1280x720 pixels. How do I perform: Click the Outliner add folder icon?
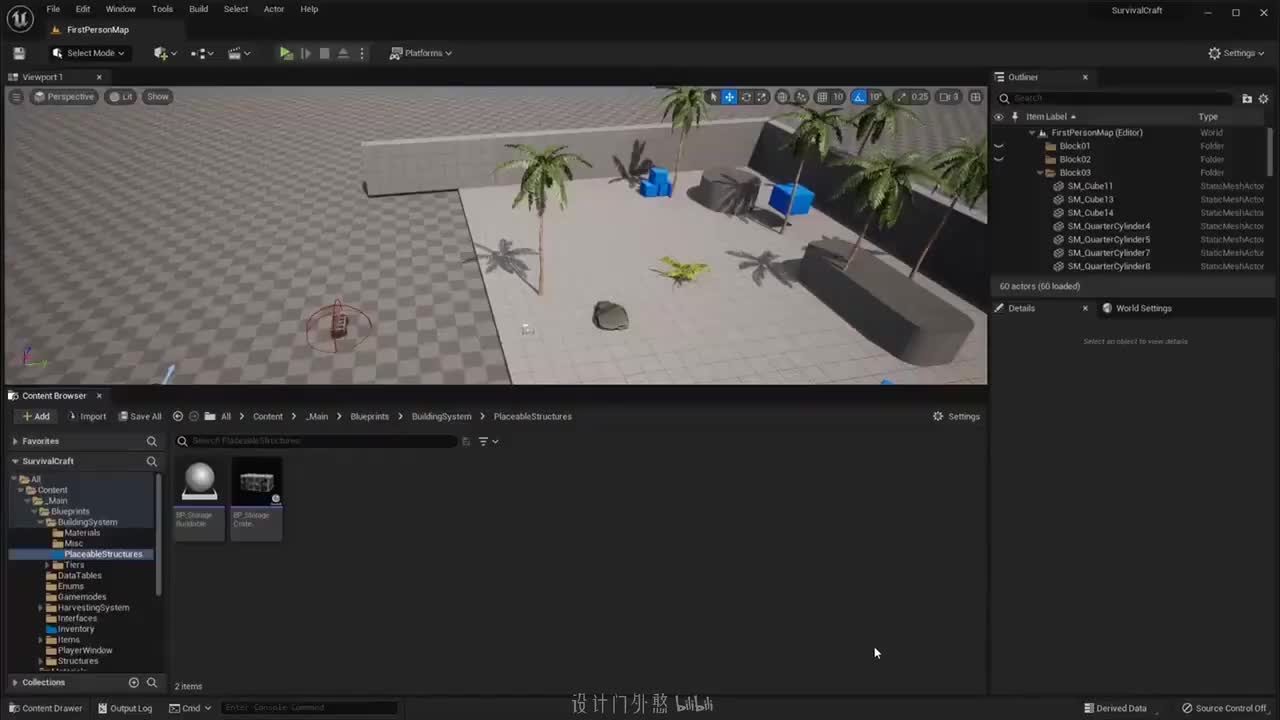point(1247,98)
